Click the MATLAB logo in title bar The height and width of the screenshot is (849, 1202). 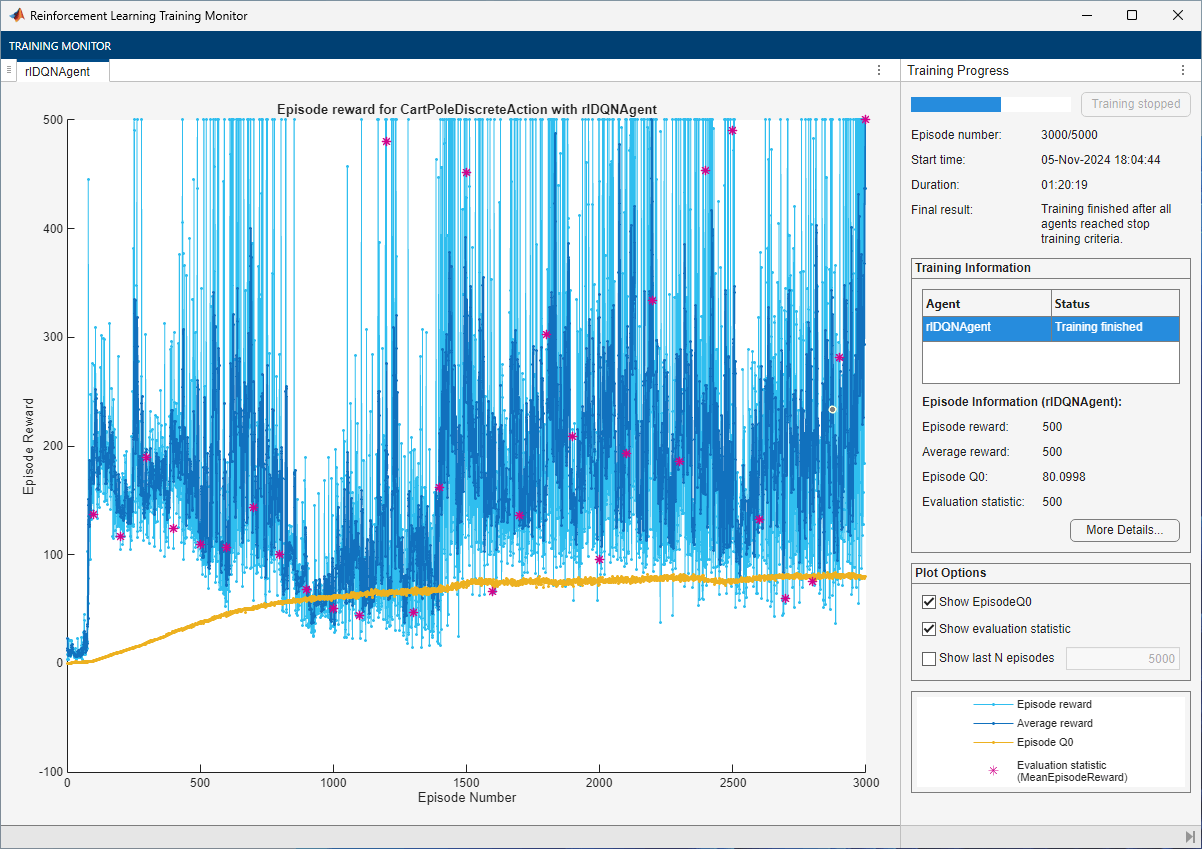pos(17,15)
